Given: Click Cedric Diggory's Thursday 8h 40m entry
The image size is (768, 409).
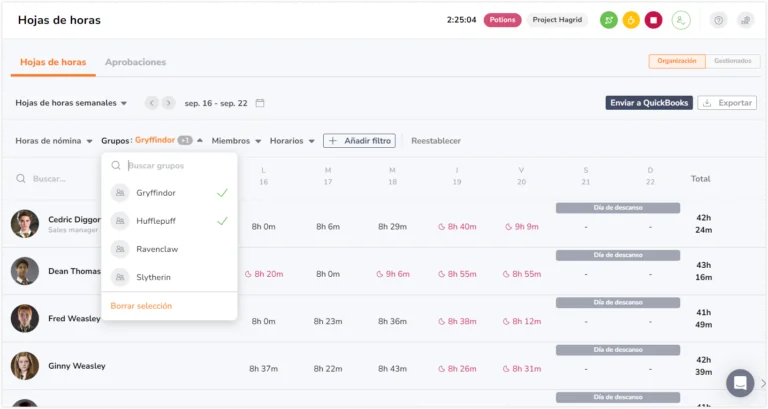Looking at the screenshot, I should pyautogui.click(x=457, y=227).
